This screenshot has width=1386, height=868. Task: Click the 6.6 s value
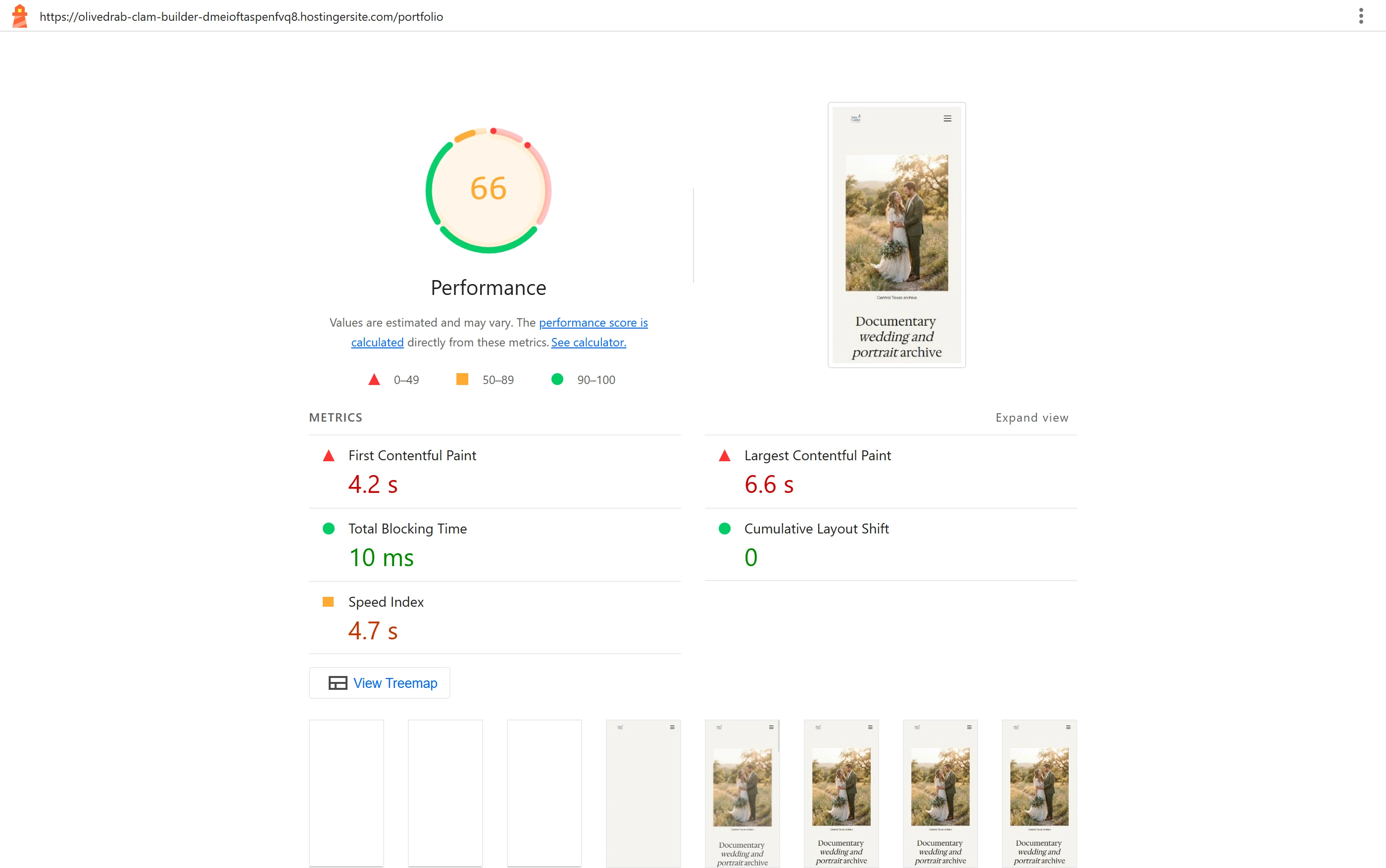click(769, 484)
